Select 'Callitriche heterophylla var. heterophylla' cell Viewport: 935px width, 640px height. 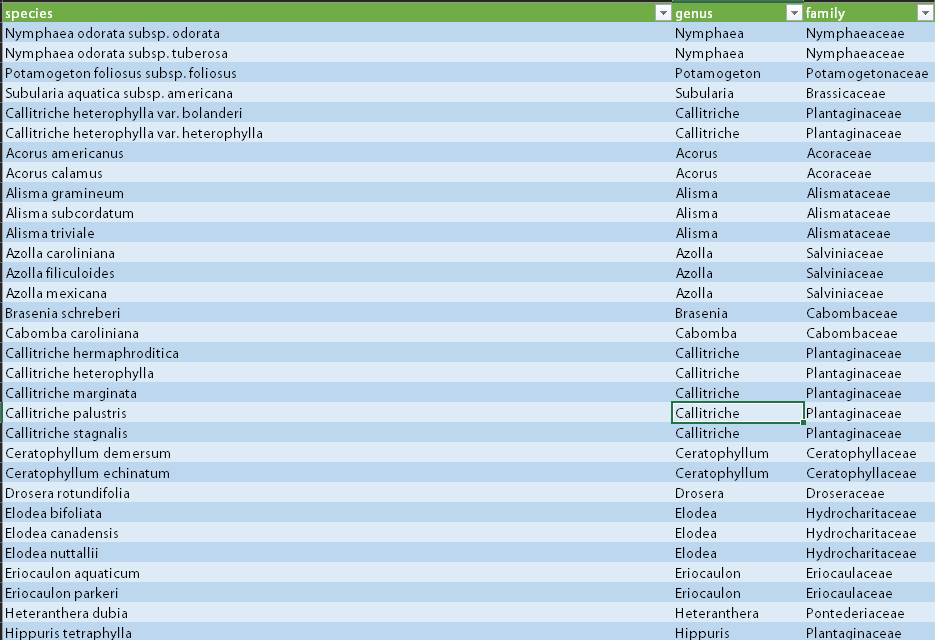[338, 133]
